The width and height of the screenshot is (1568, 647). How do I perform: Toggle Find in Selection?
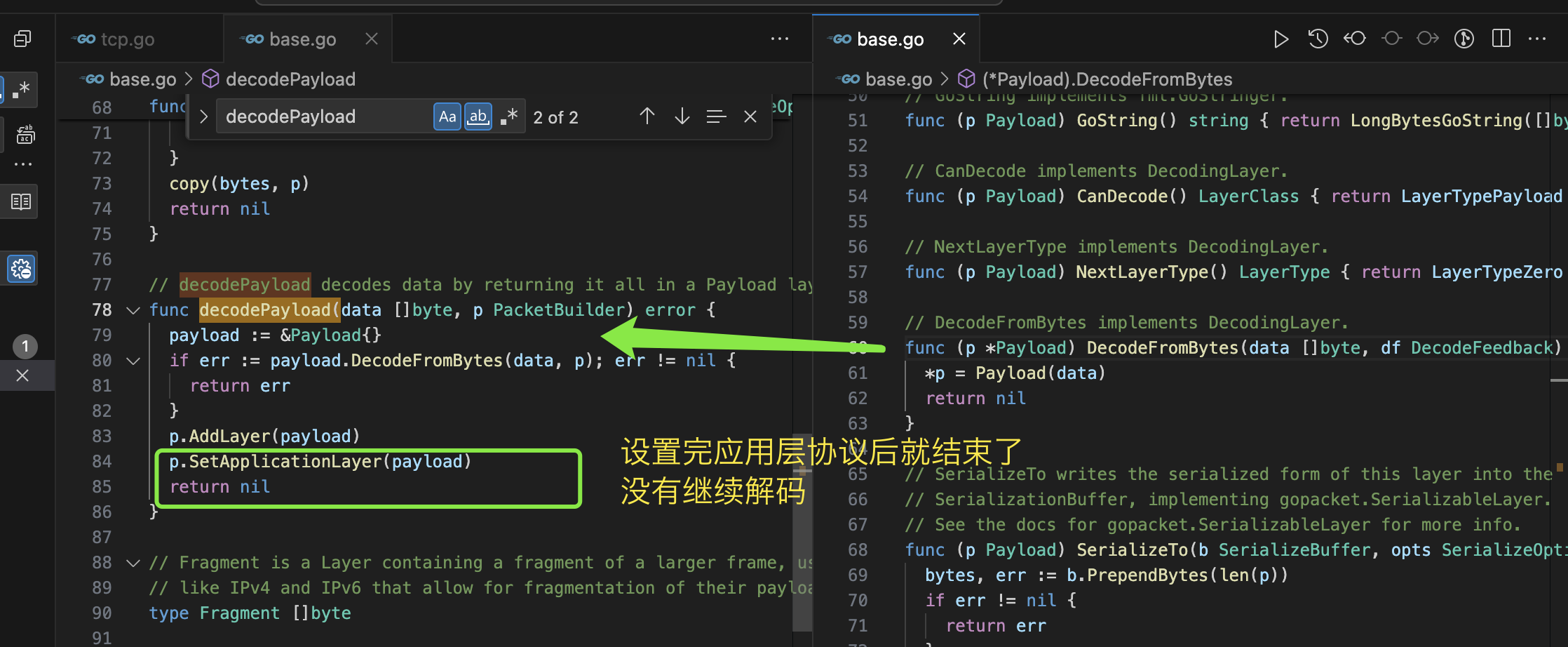716,116
